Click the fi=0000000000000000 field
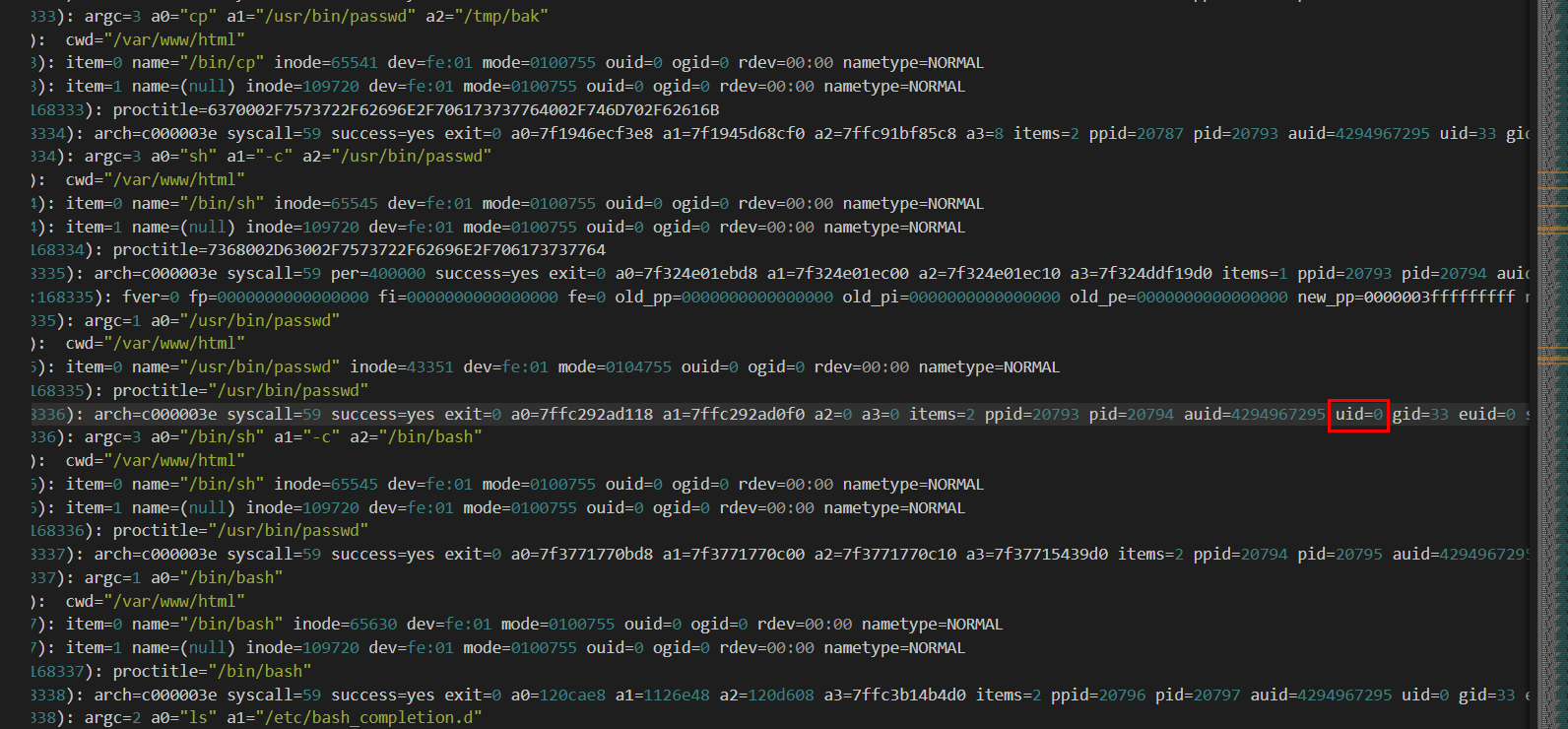 tap(468, 297)
